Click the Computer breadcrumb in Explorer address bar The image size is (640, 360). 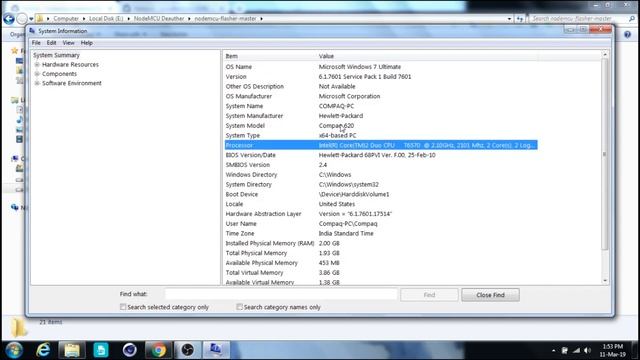[x=66, y=19]
